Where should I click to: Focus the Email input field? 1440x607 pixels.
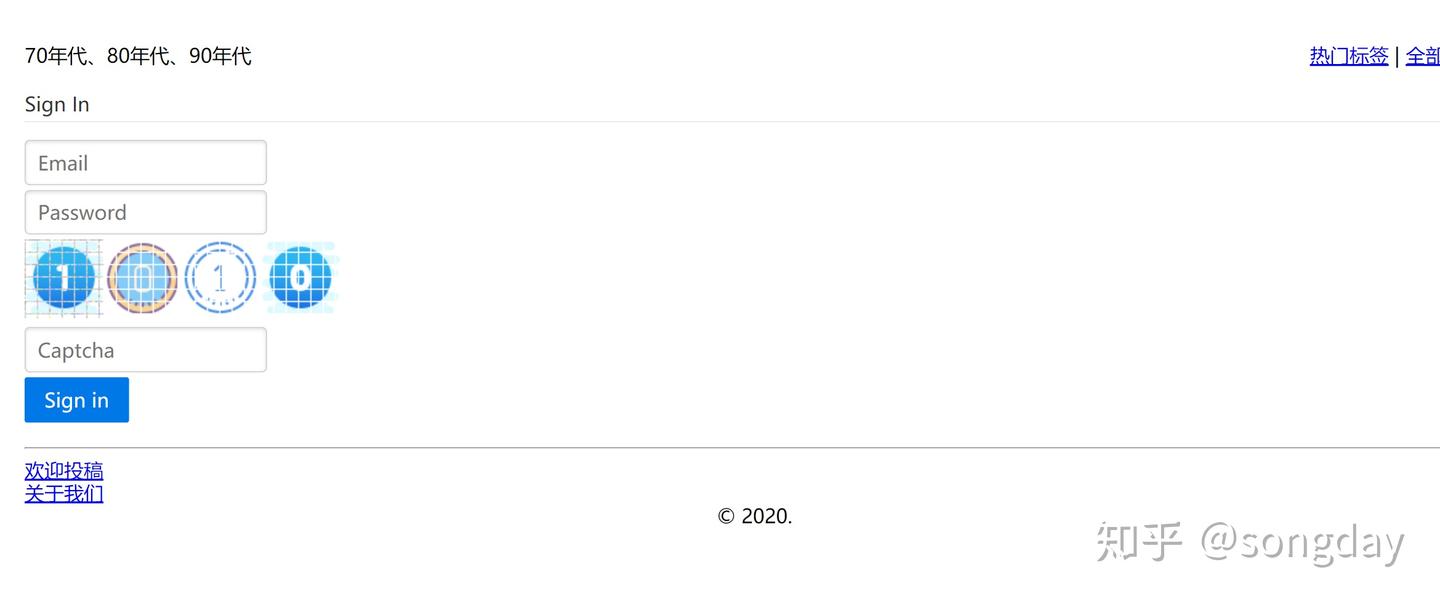[x=146, y=163]
